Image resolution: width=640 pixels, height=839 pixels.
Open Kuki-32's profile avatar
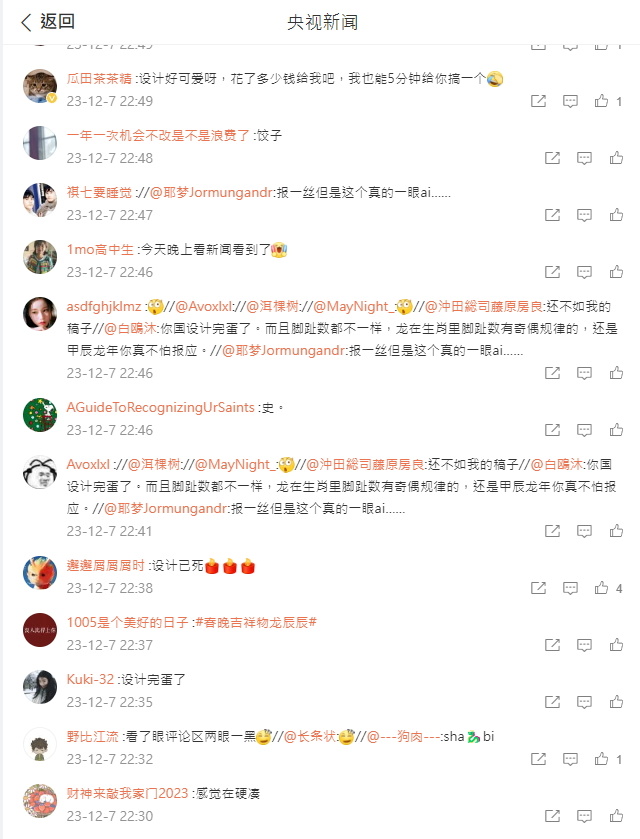tap(40, 687)
